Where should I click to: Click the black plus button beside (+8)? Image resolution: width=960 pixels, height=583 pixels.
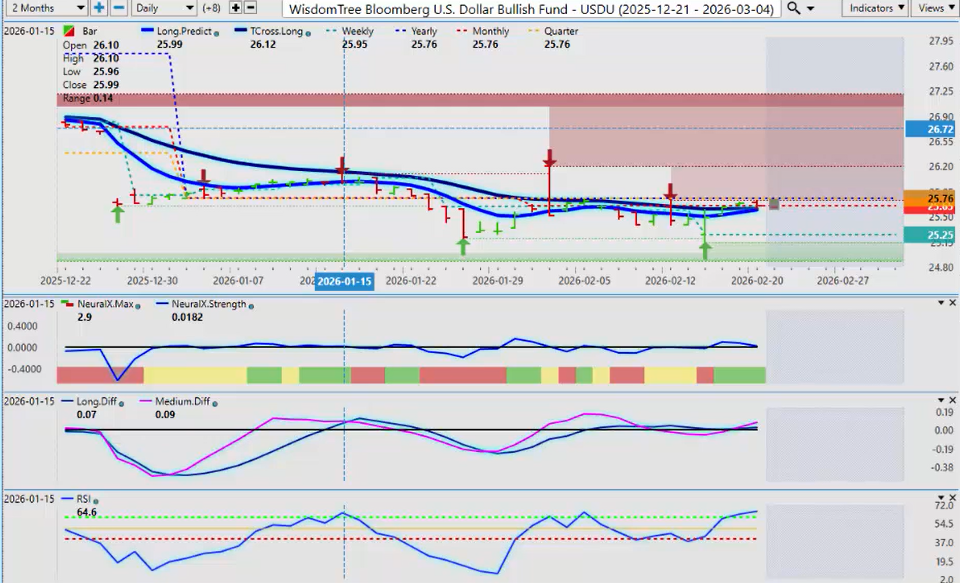[x=236, y=8]
